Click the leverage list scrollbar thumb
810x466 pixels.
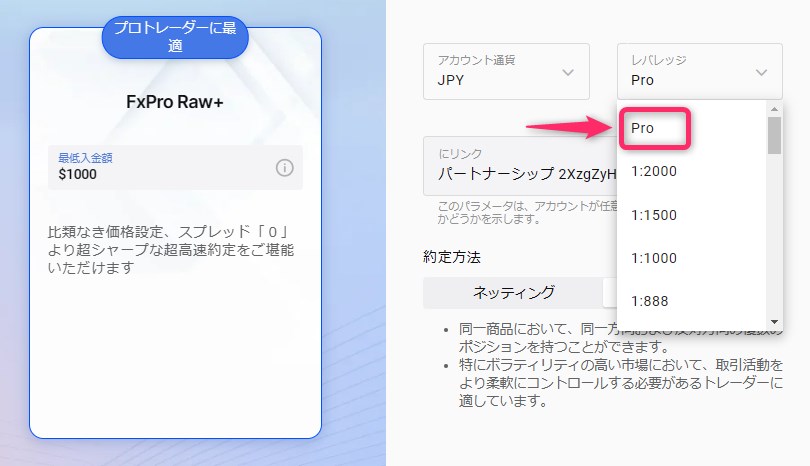774,135
